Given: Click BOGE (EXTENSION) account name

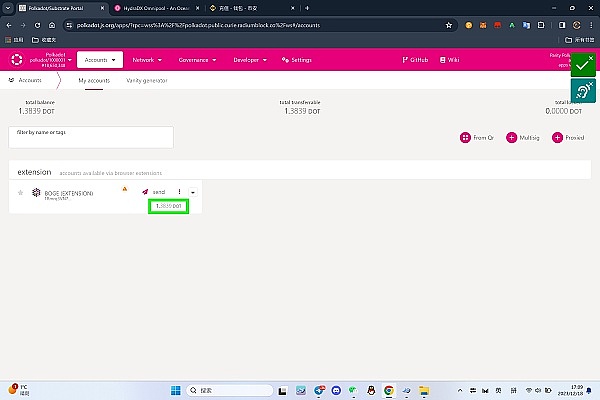Looking at the screenshot, I should click(69, 193).
